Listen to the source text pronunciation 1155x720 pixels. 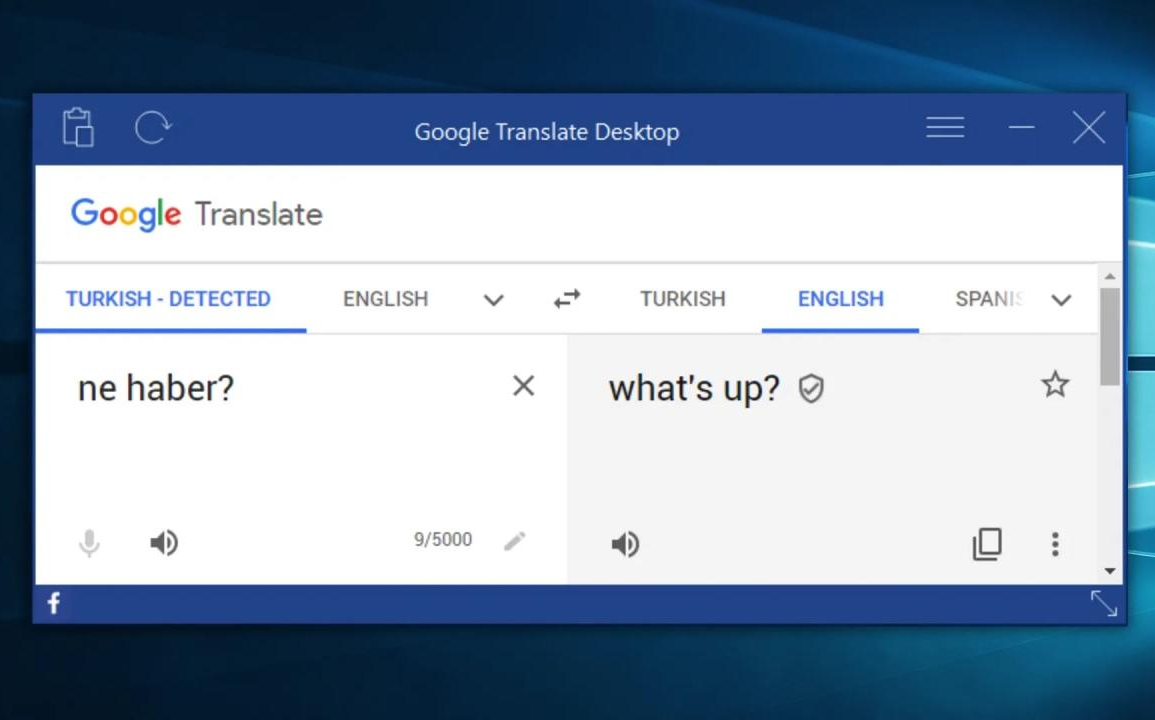pos(164,542)
